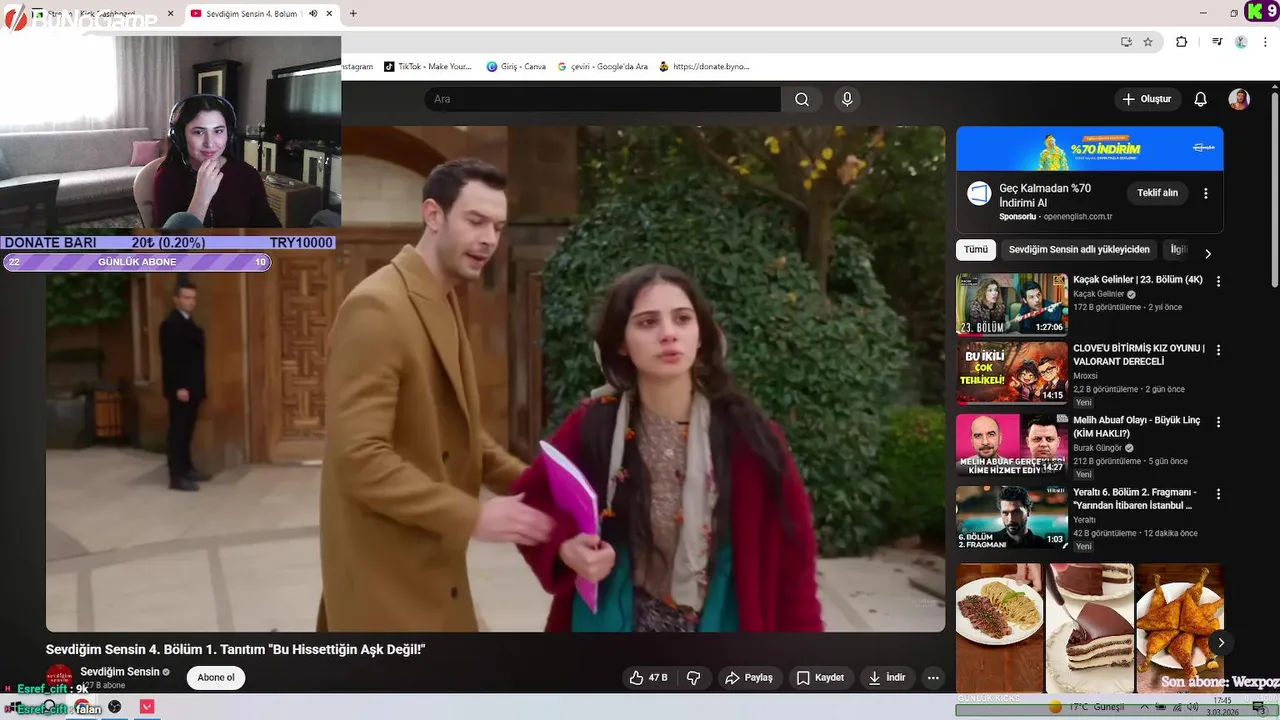Viewport: 1280px width, 720px height.
Task: Close the Sevdiğim Sensin browser tab
Action: tap(329, 14)
